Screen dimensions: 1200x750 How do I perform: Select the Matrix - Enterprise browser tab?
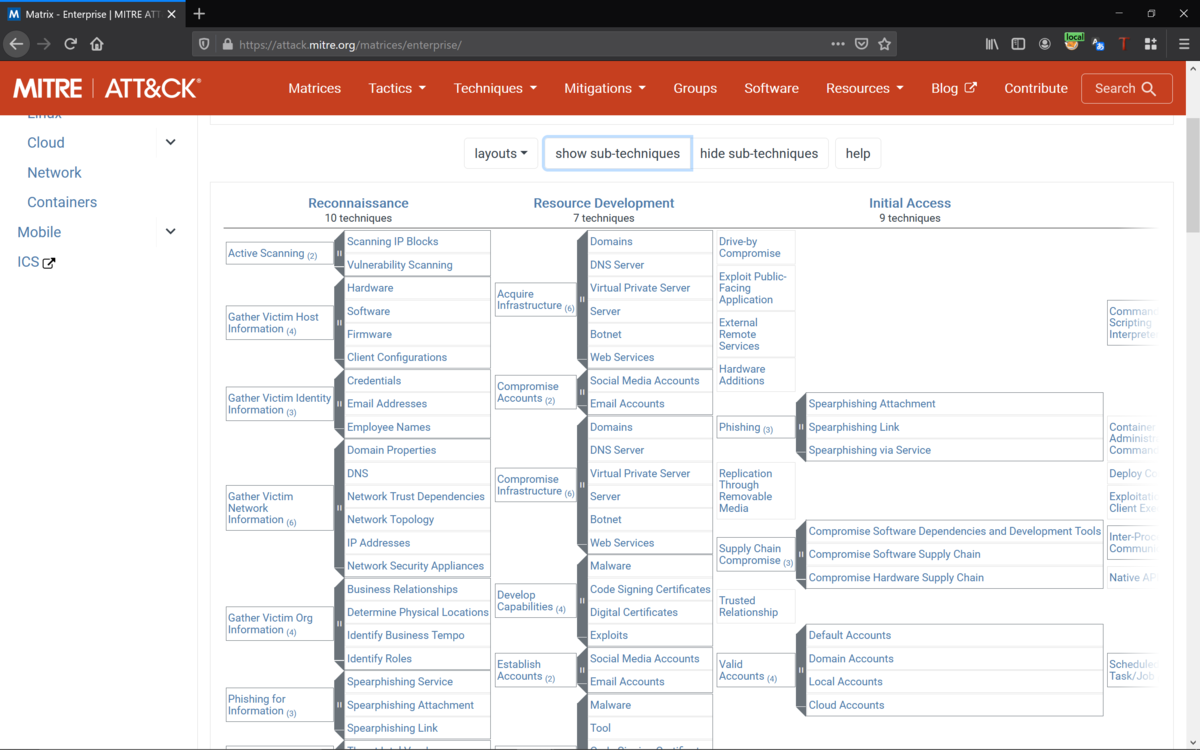click(92, 13)
